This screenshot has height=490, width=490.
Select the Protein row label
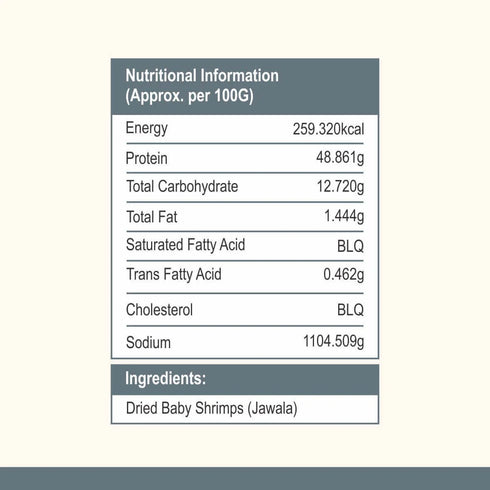(147, 158)
